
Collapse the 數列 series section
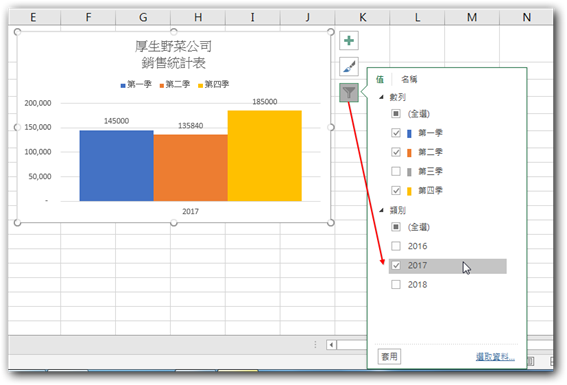point(381,97)
